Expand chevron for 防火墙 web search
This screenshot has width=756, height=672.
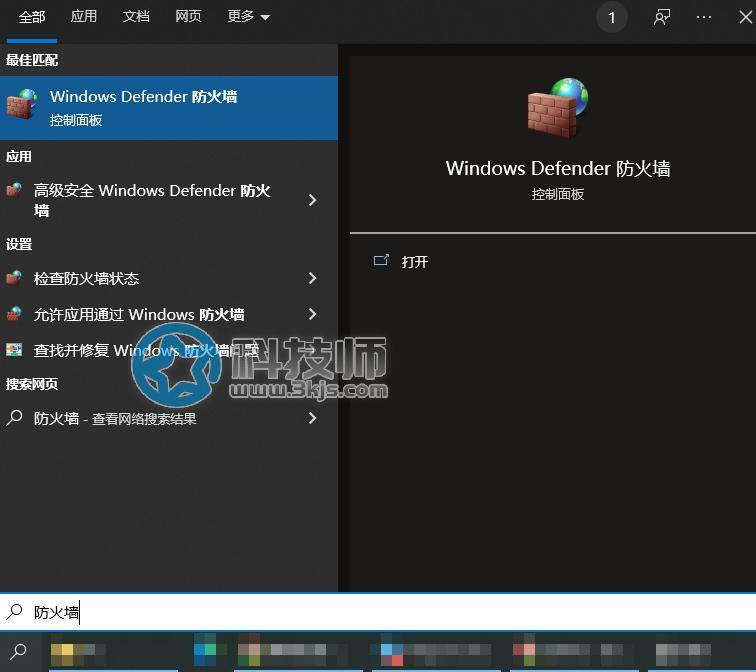[x=312, y=418]
